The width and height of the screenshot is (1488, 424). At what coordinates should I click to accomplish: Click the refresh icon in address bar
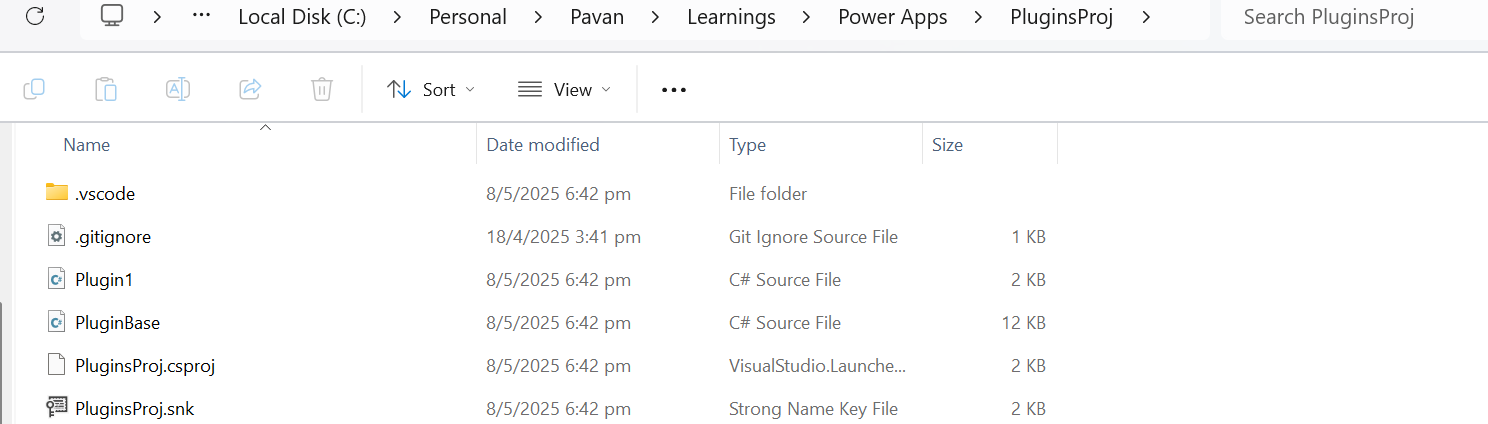pos(35,17)
